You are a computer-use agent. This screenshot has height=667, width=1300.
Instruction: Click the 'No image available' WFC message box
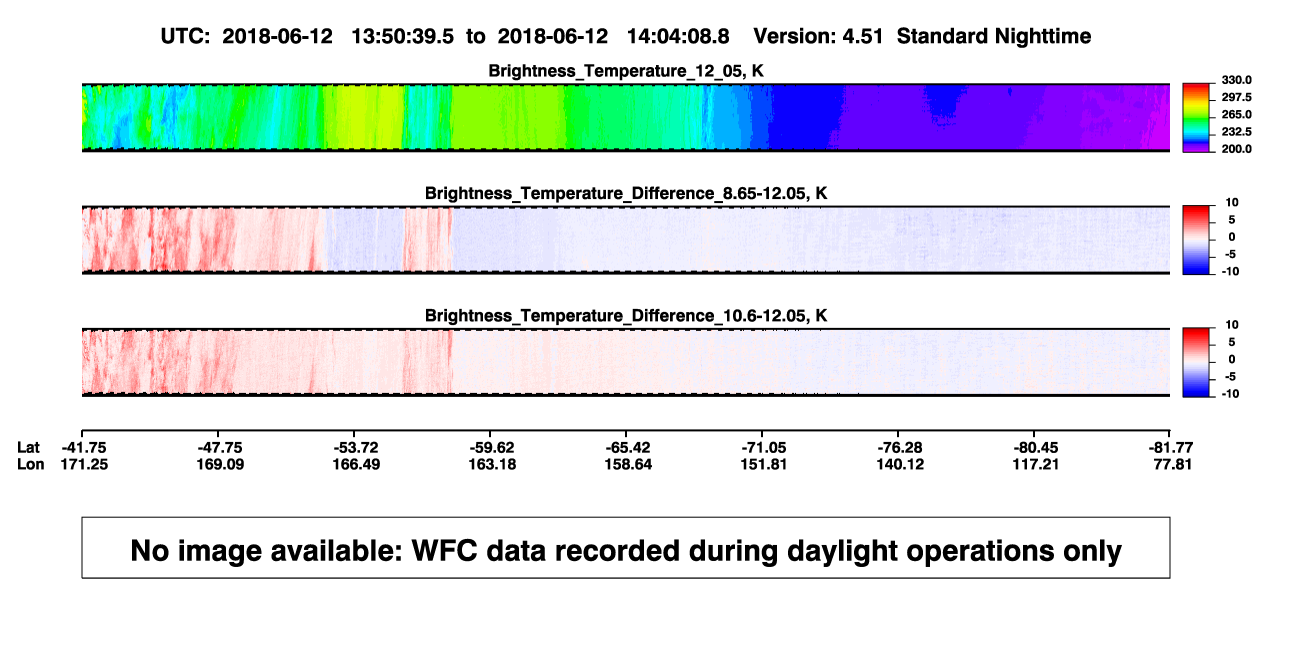626,547
